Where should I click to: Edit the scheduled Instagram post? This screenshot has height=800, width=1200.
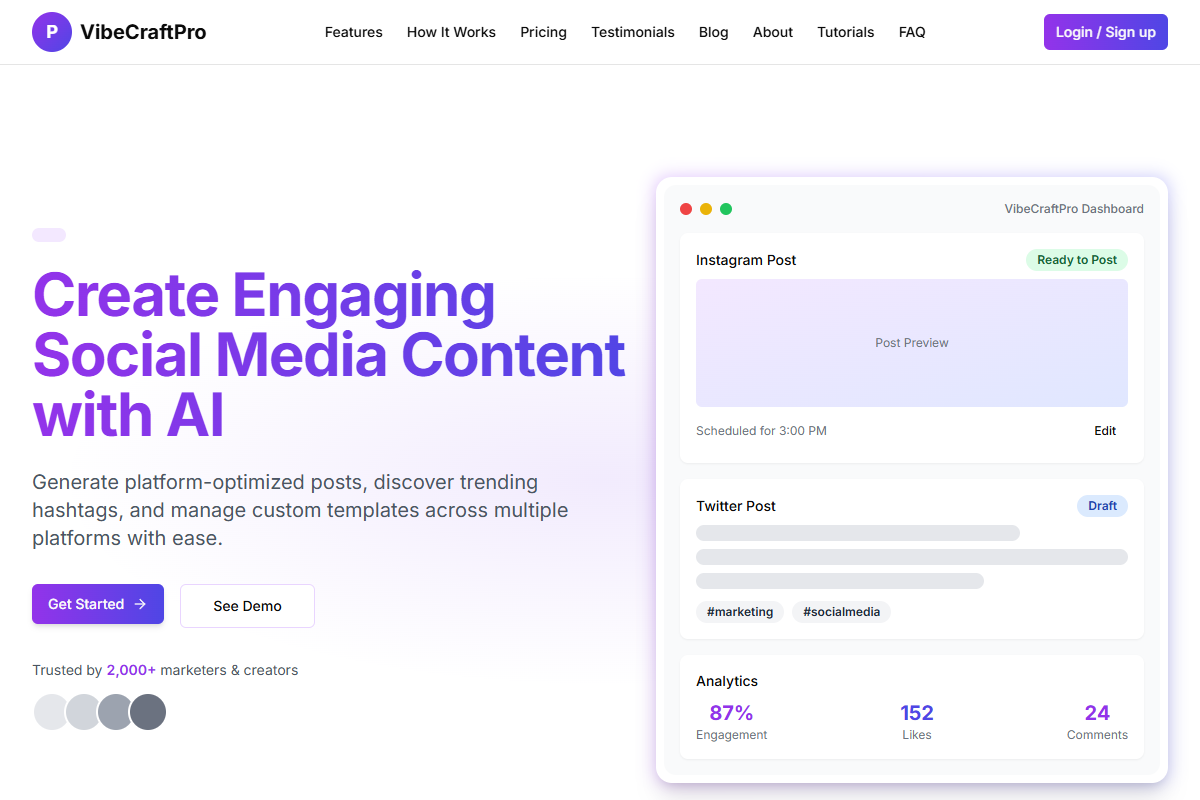(x=1104, y=431)
